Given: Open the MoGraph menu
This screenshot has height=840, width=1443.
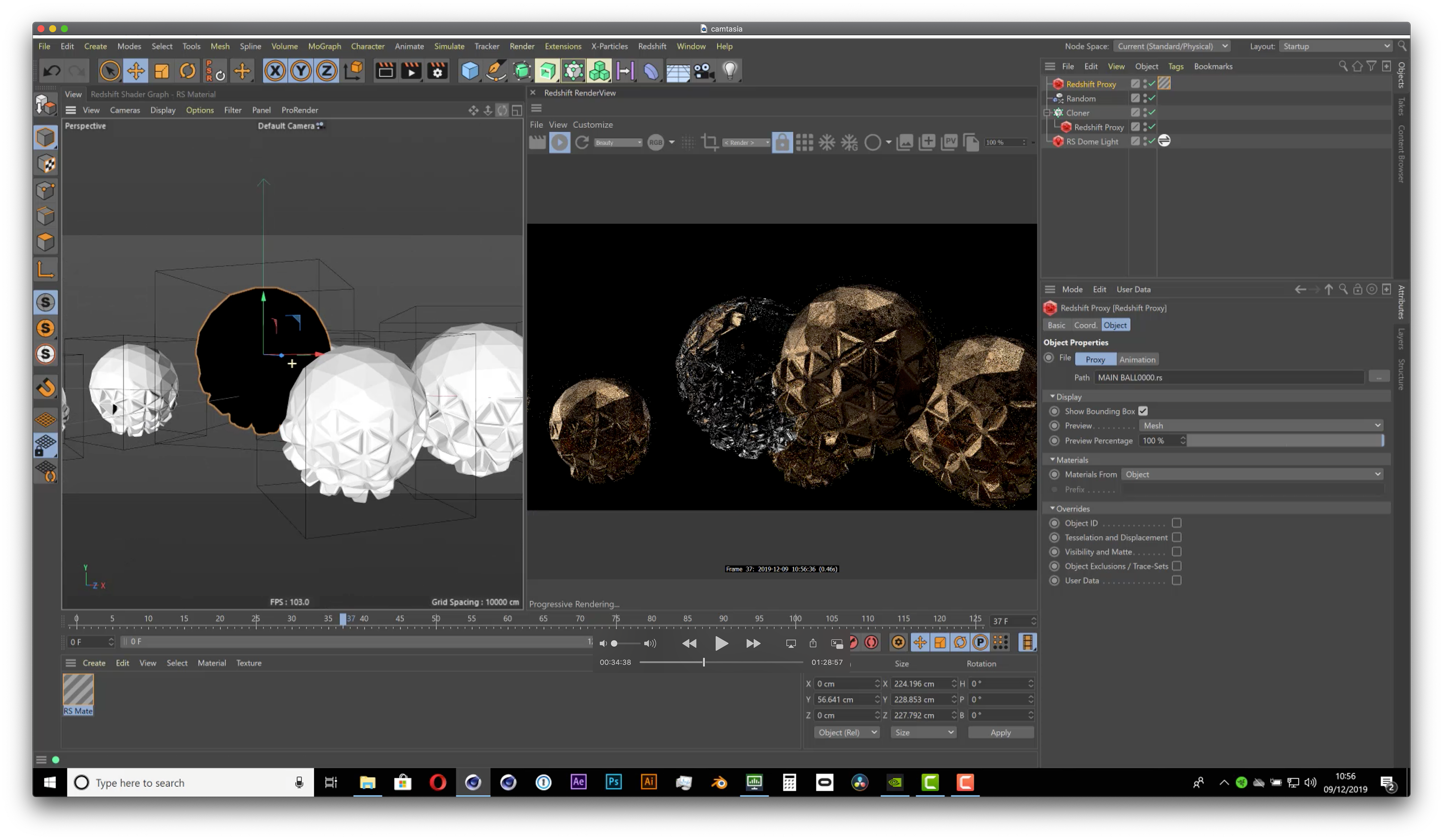Looking at the screenshot, I should pyautogui.click(x=324, y=46).
